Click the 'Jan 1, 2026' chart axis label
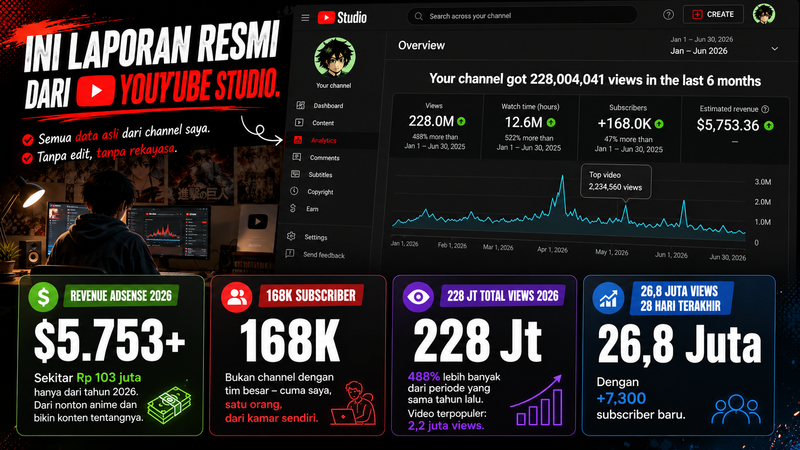Viewport: 800px width, 450px height. (405, 244)
